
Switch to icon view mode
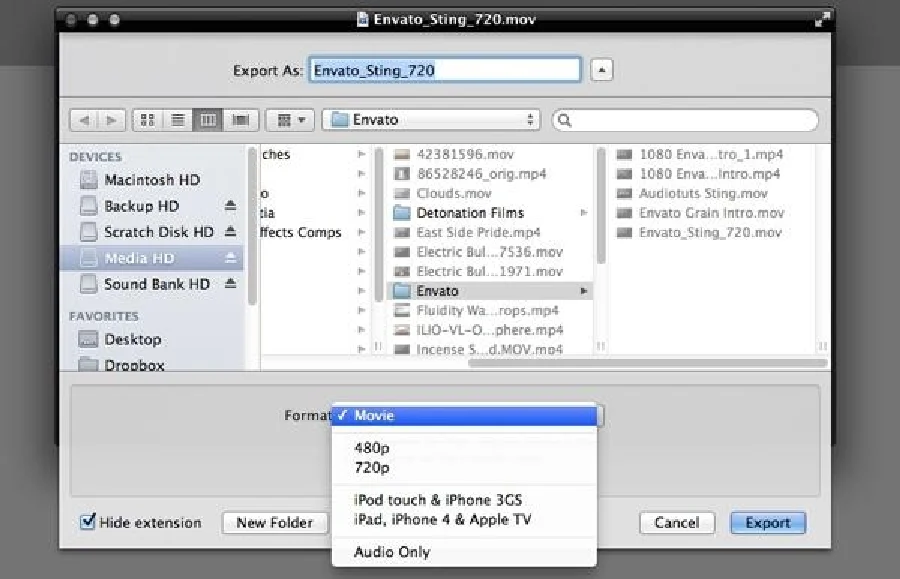(x=148, y=120)
